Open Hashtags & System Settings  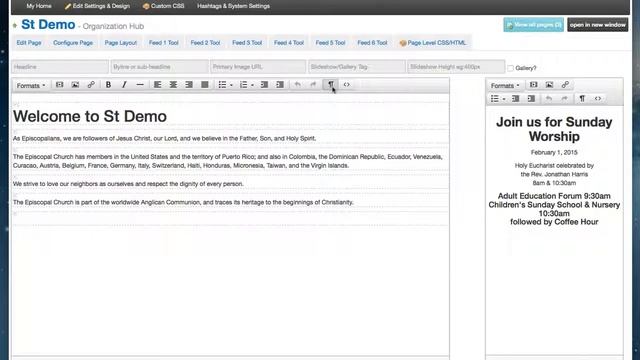(x=233, y=6)
